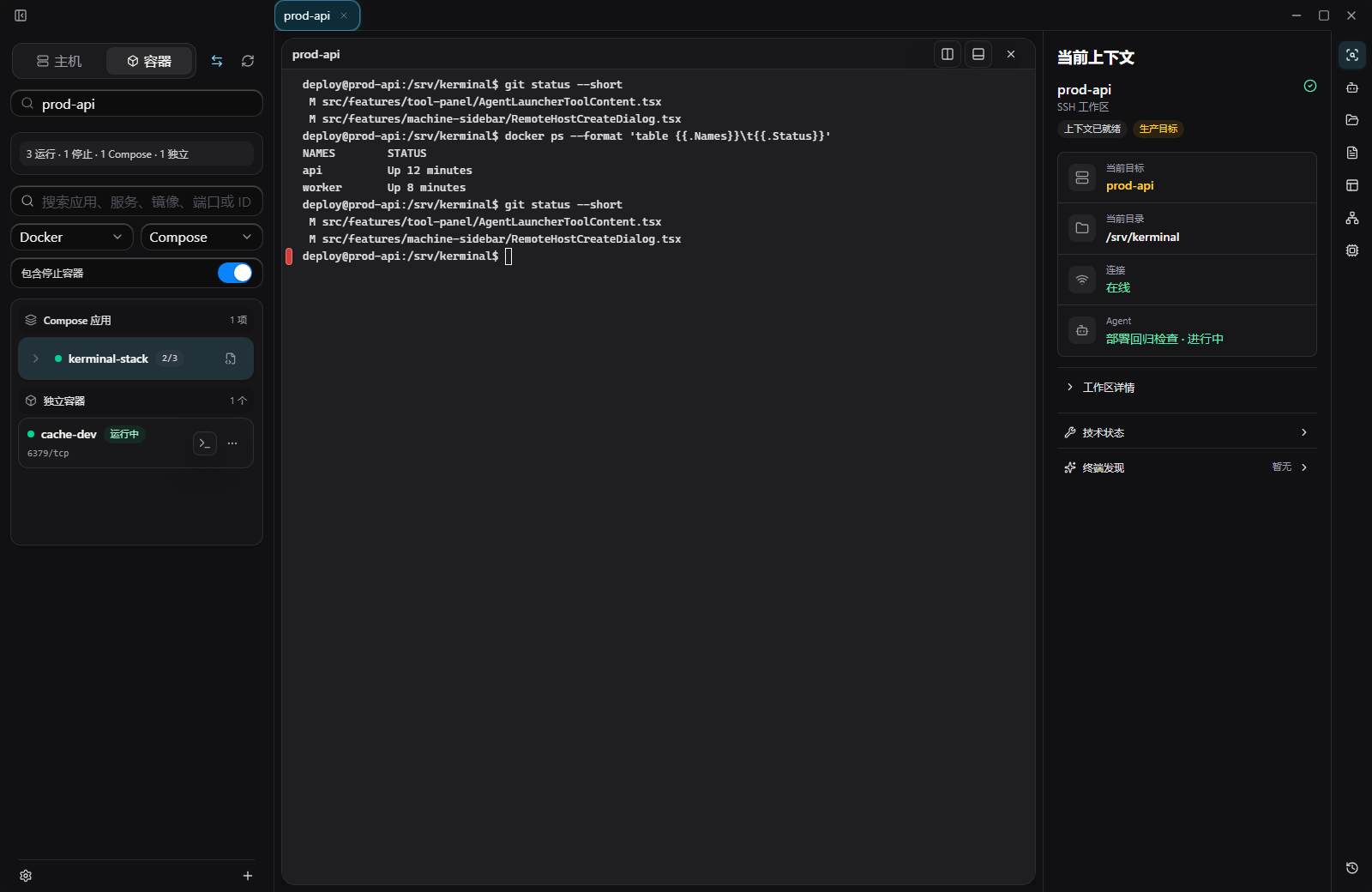Open kerminal-stack compose file icon

pyautogui.click(x=231, y=359)
